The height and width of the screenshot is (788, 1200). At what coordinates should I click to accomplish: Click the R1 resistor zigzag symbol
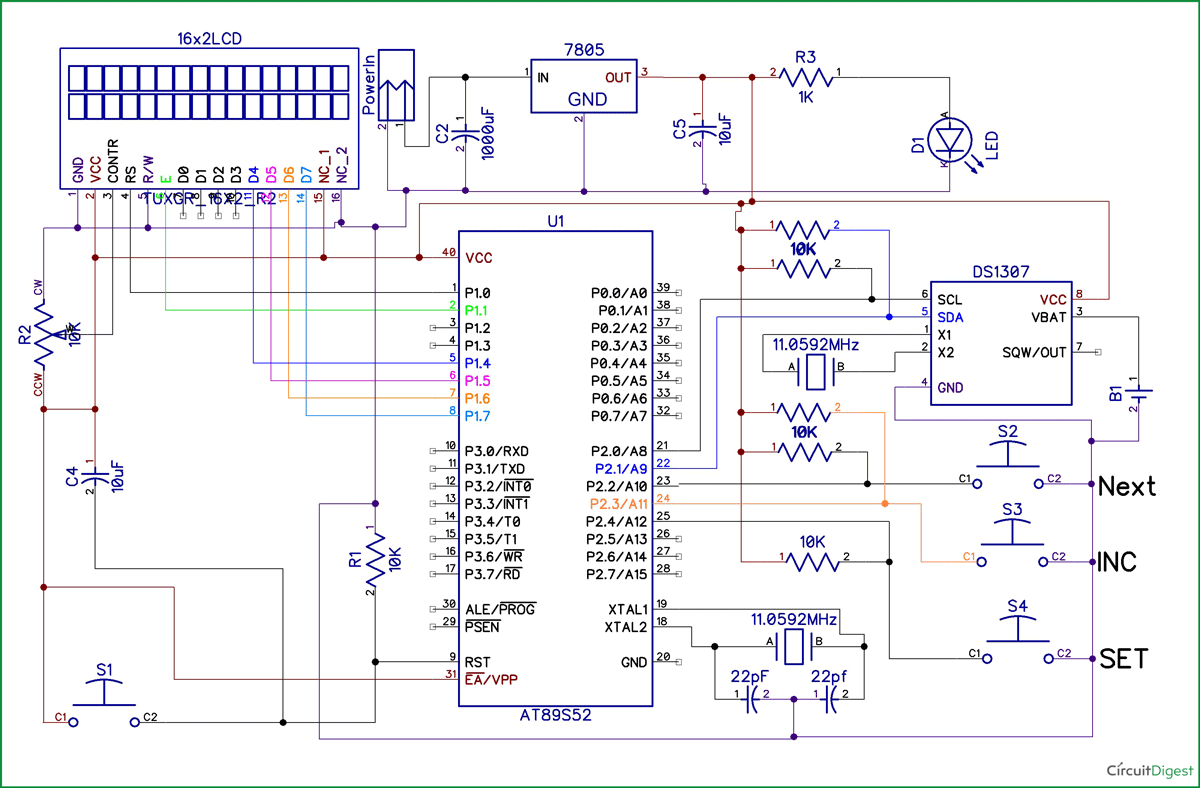(374, 560)
